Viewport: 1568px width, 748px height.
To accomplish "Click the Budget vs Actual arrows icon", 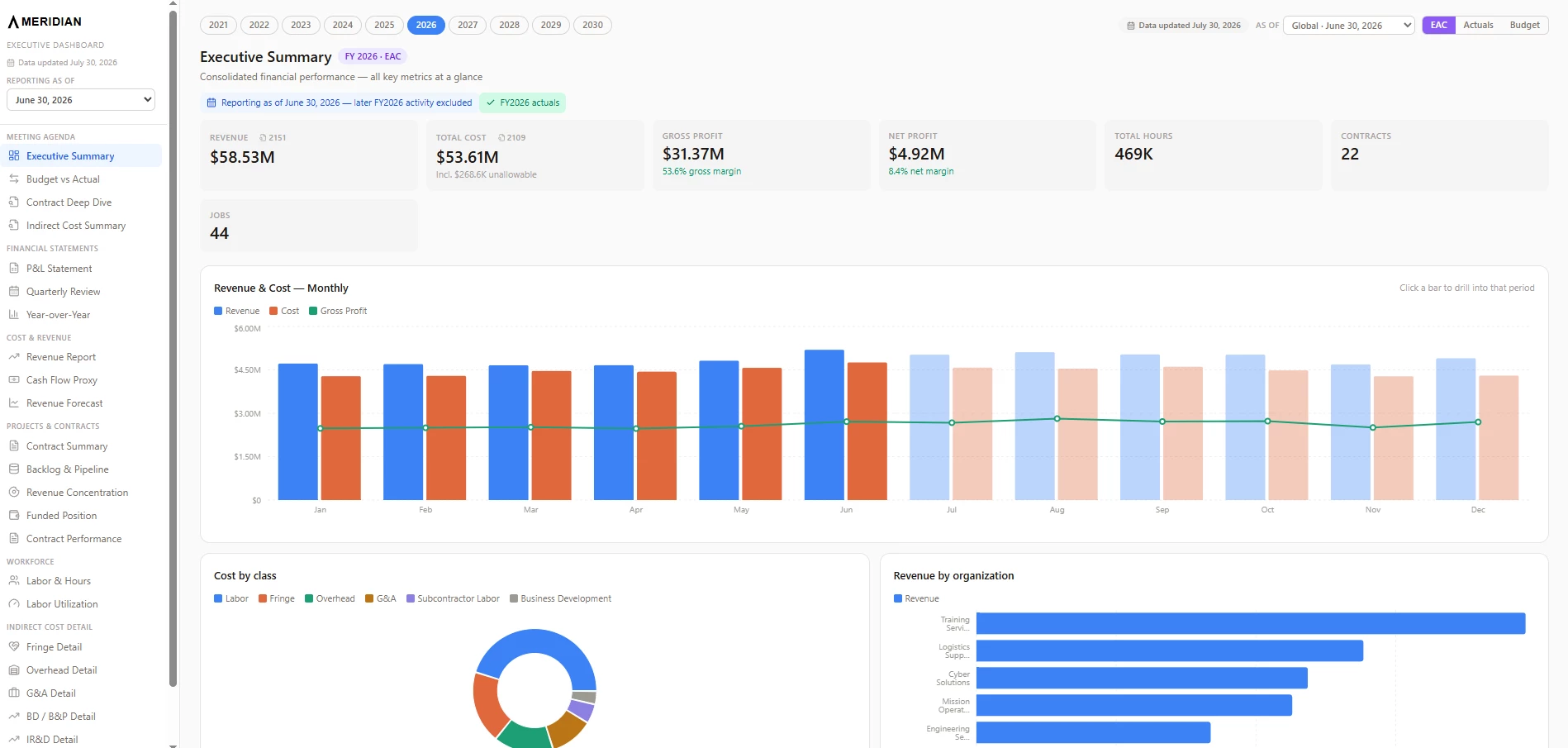I will point(13,179).
